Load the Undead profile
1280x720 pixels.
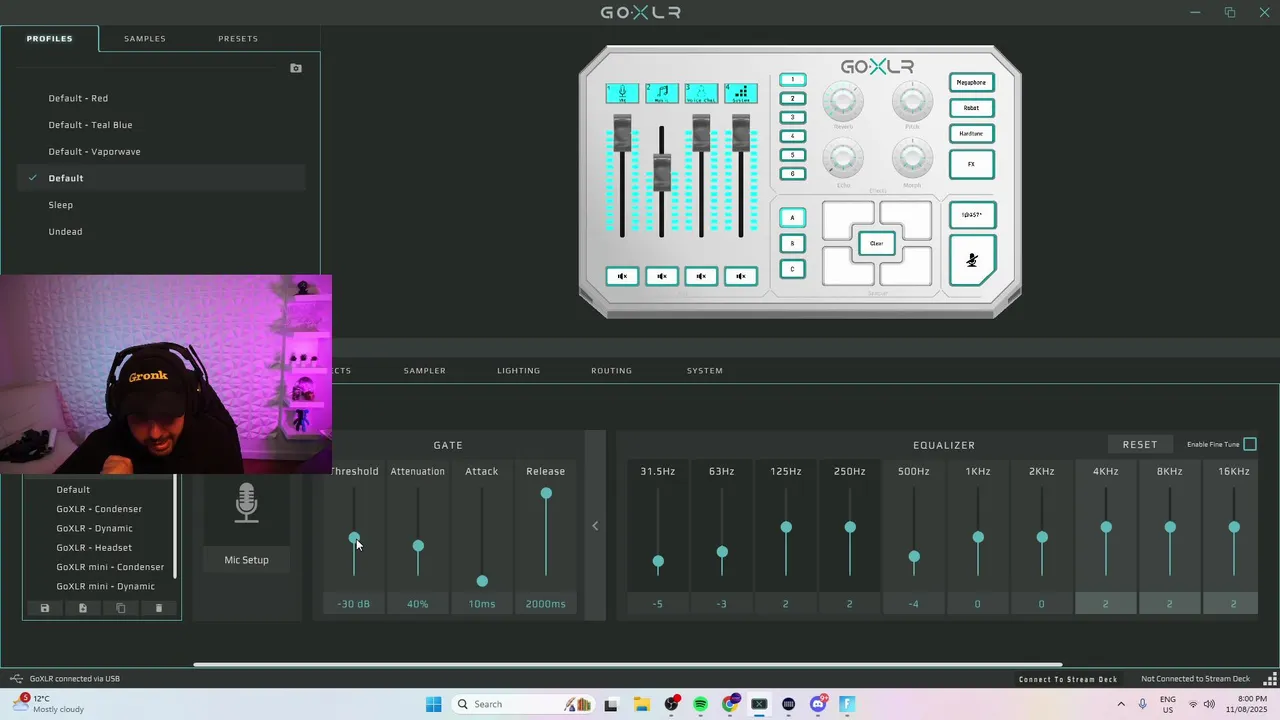(x=161, y=231)
